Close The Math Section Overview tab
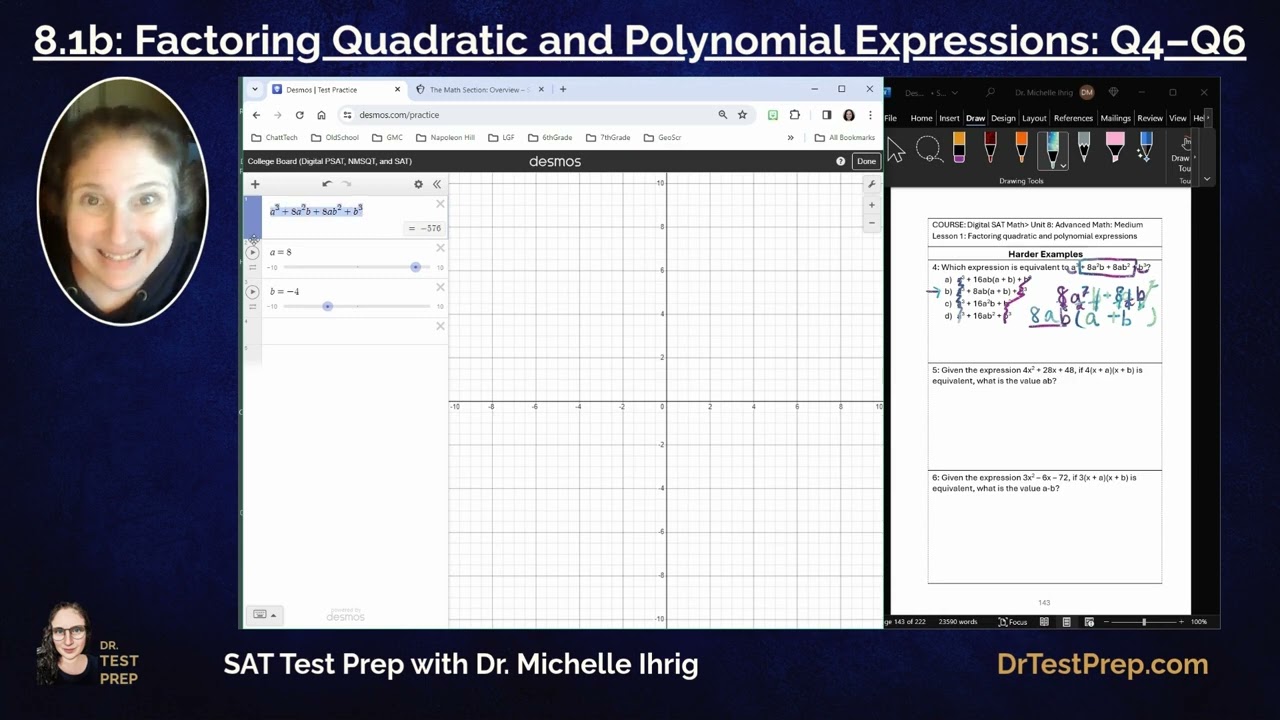 pyautogui.click(x=542, y=89)
